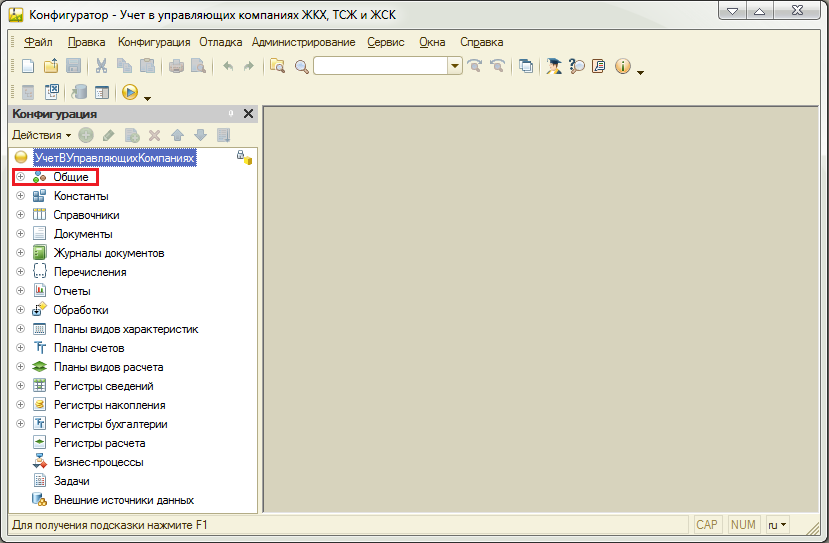The height and width of the screenshot is (543, 829).
Task: Open the Окна menu
Action: coord(432,42)
